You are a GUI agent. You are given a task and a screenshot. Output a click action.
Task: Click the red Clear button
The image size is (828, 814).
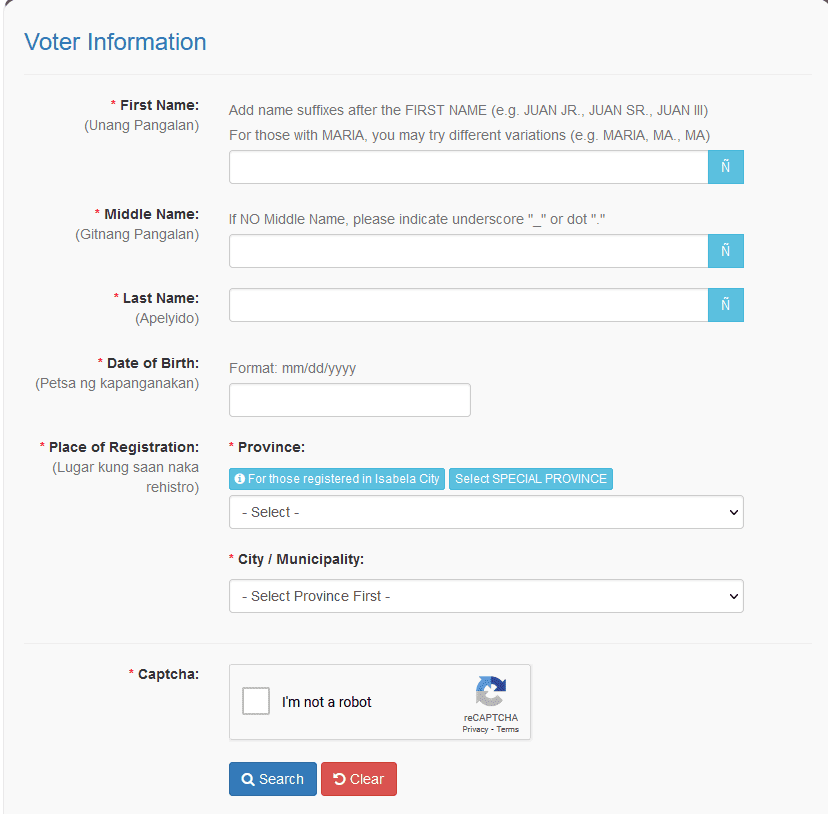(359, 779)
